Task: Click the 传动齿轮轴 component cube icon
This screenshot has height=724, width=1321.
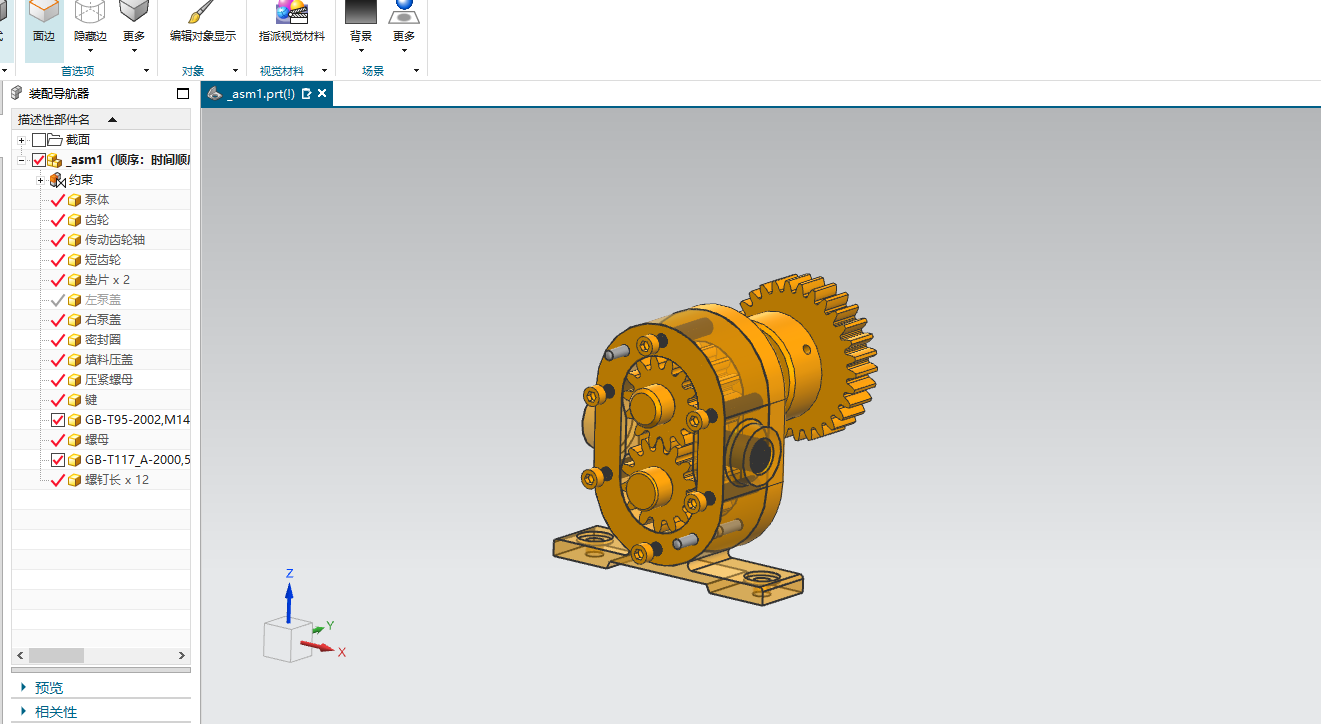Action: click(74, 240)
